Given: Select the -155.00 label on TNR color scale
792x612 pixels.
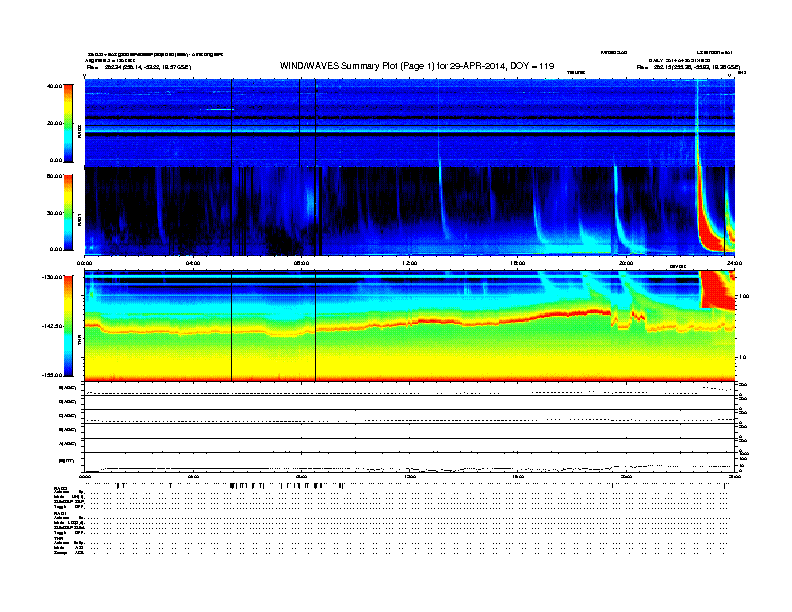Looking at the screenshot, I should [x=53, y=375].
